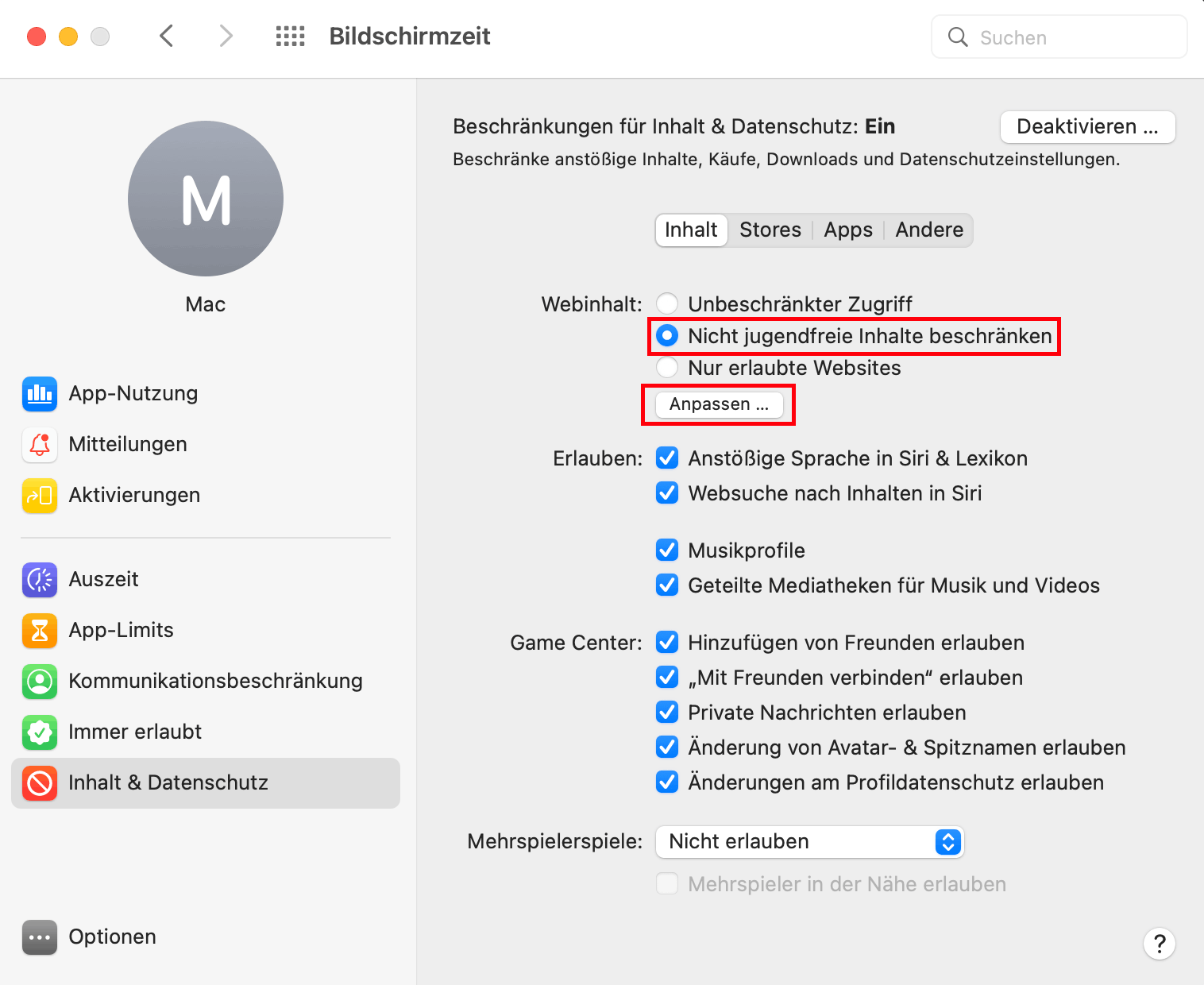The width and height of the screenshot is (1204, 985).
Task: Open App-Nutzung bar chart icon
Action: pyautogui.click(x=40, y=394)
